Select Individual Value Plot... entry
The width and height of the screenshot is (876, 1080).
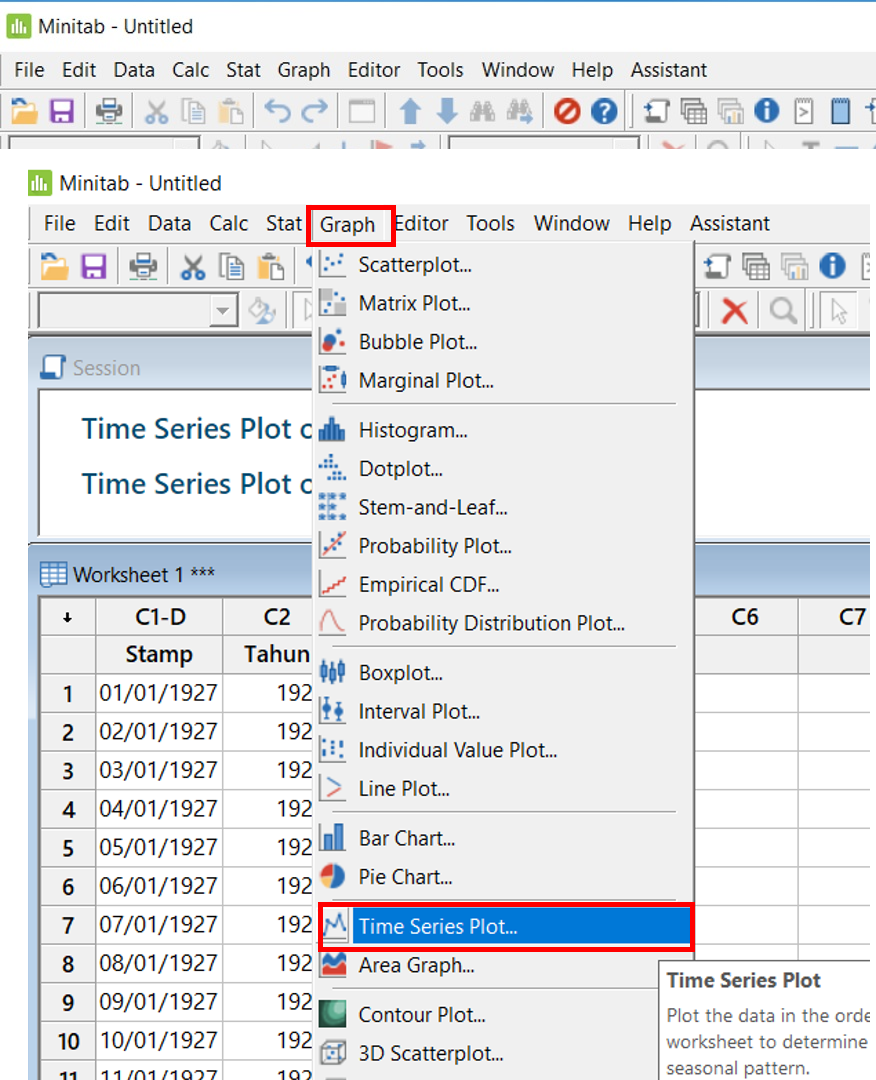pos(503,750)
